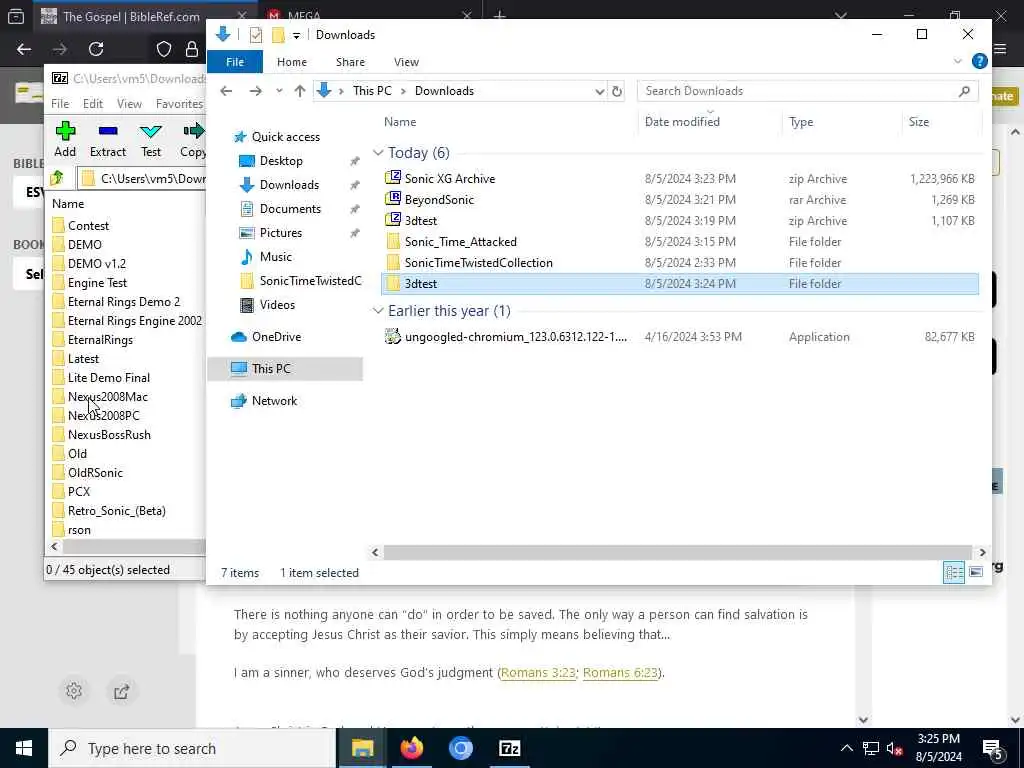This screenshot has width=1024, height=768.
Task: Select Retro_Sonic_(Beta) folder in 7-Zip
Action: [116, 511]
